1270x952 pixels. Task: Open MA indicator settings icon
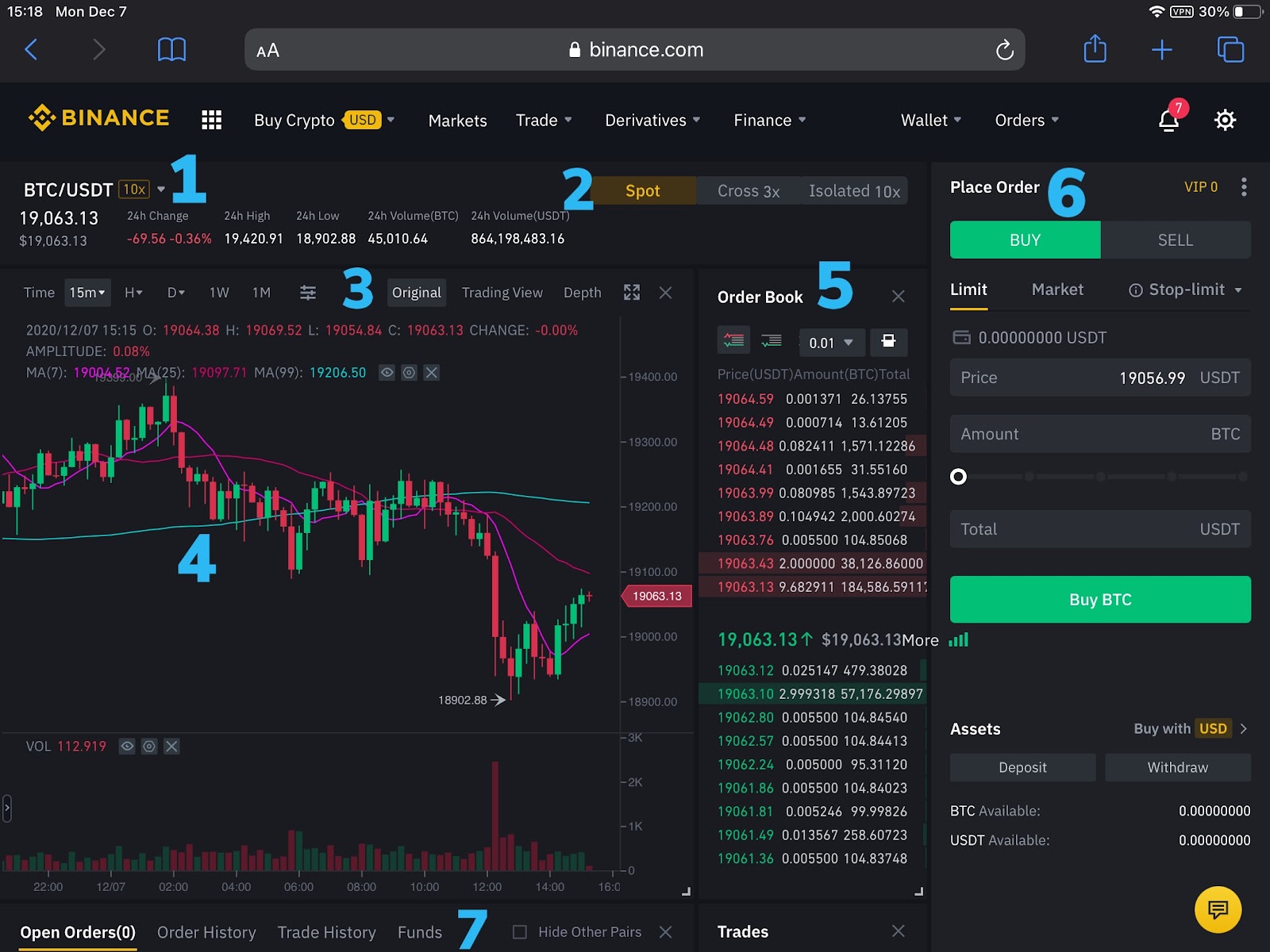click(409, 373)
